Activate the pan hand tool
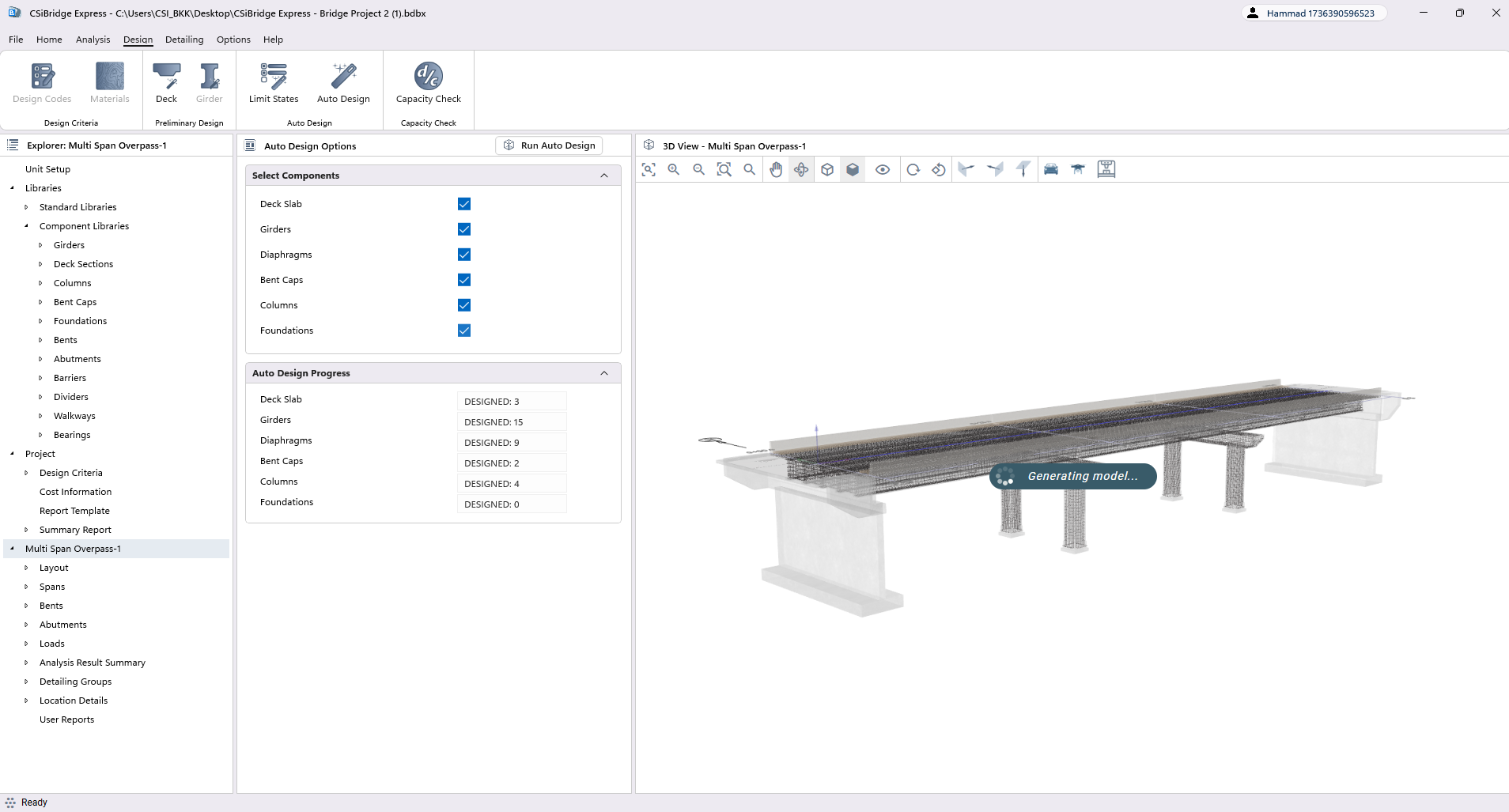 pos(776,169)
